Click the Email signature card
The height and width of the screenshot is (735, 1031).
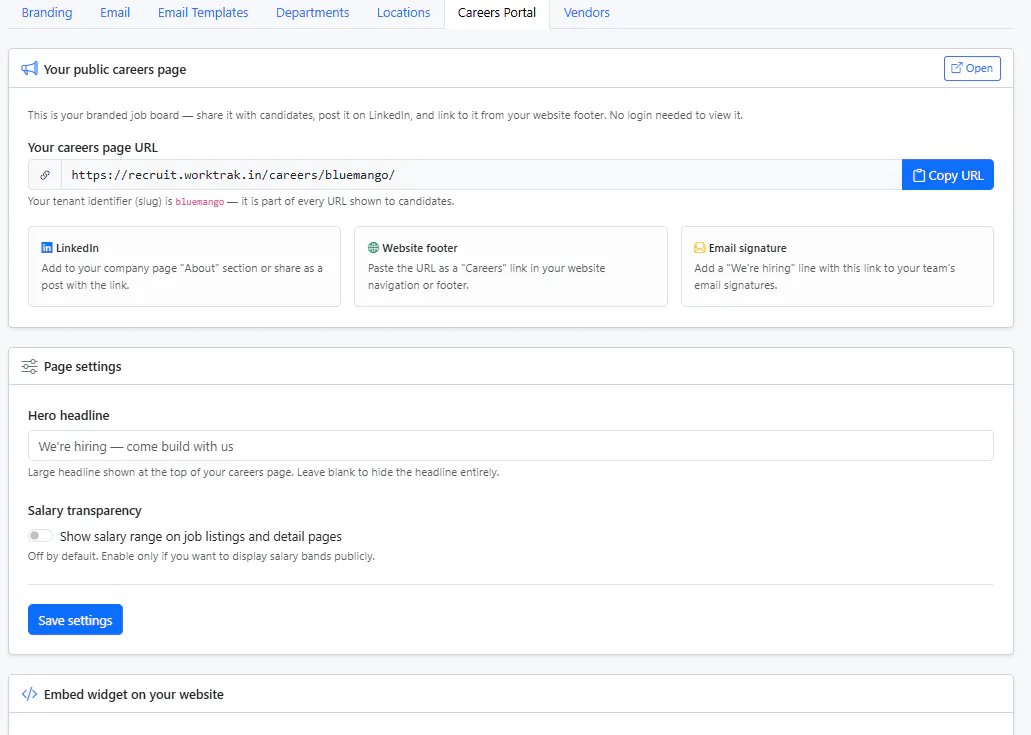[x=837, y=266]
